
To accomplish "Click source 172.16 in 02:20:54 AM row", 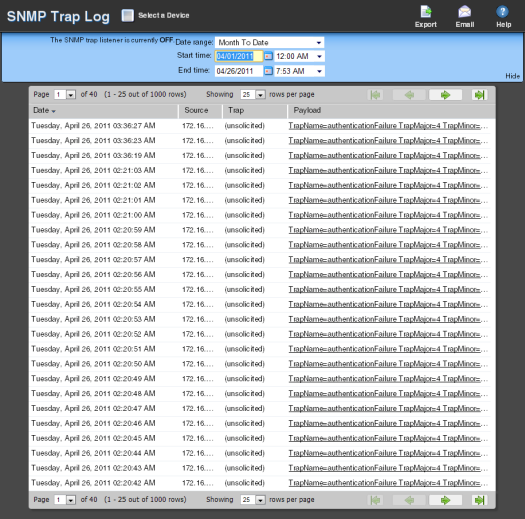I will point(198,304).
